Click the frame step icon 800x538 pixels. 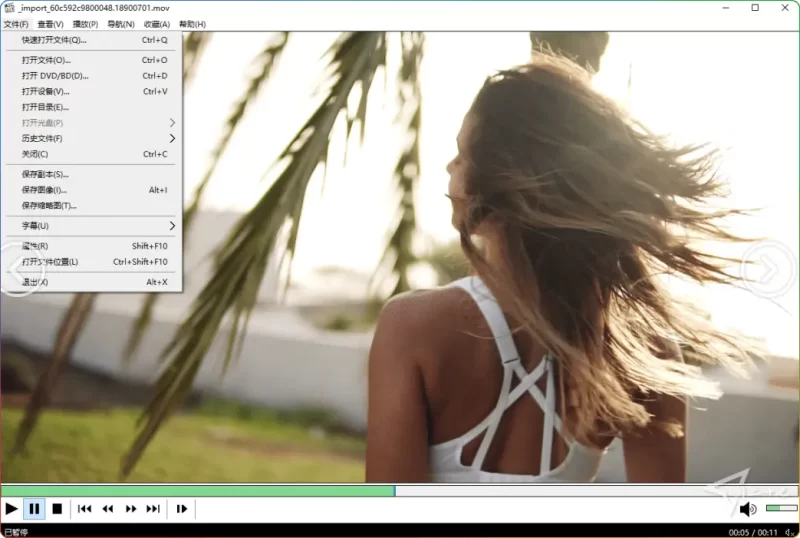point(182,509)
